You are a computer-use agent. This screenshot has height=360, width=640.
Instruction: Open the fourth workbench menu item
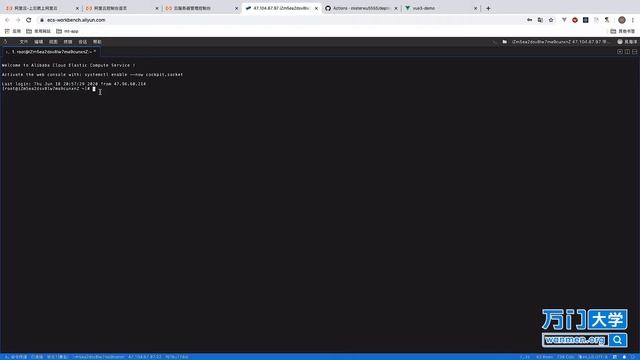[x=68, y=42]
